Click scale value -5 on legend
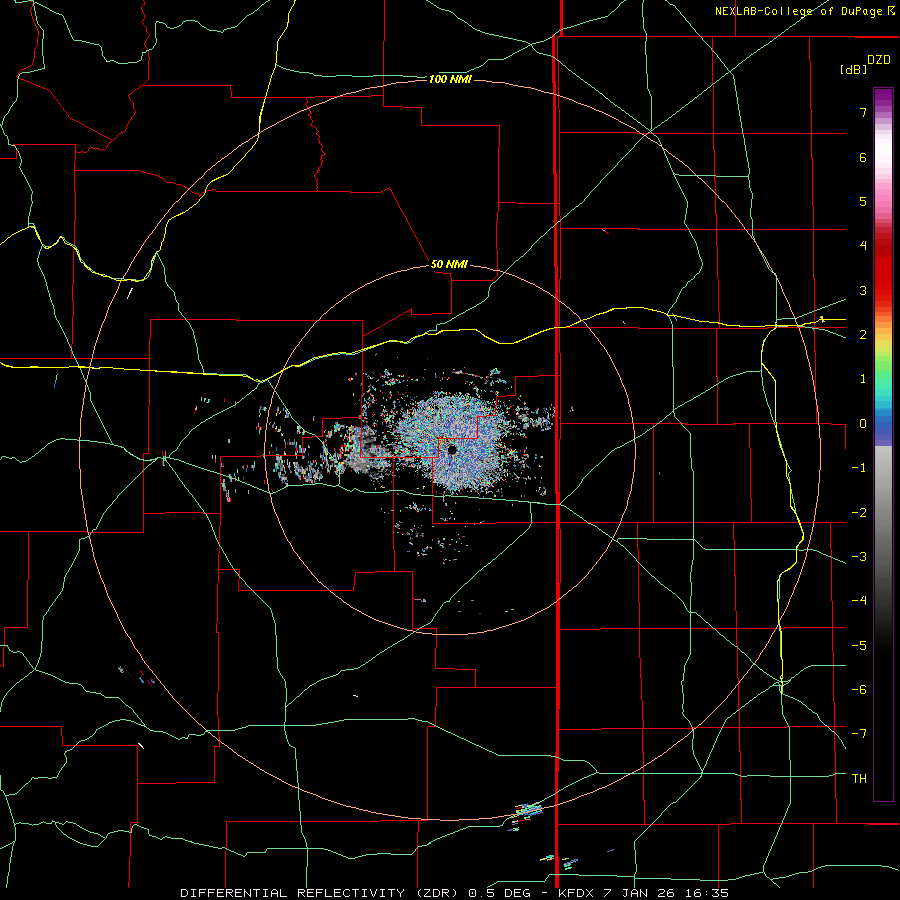 (859, 646)
